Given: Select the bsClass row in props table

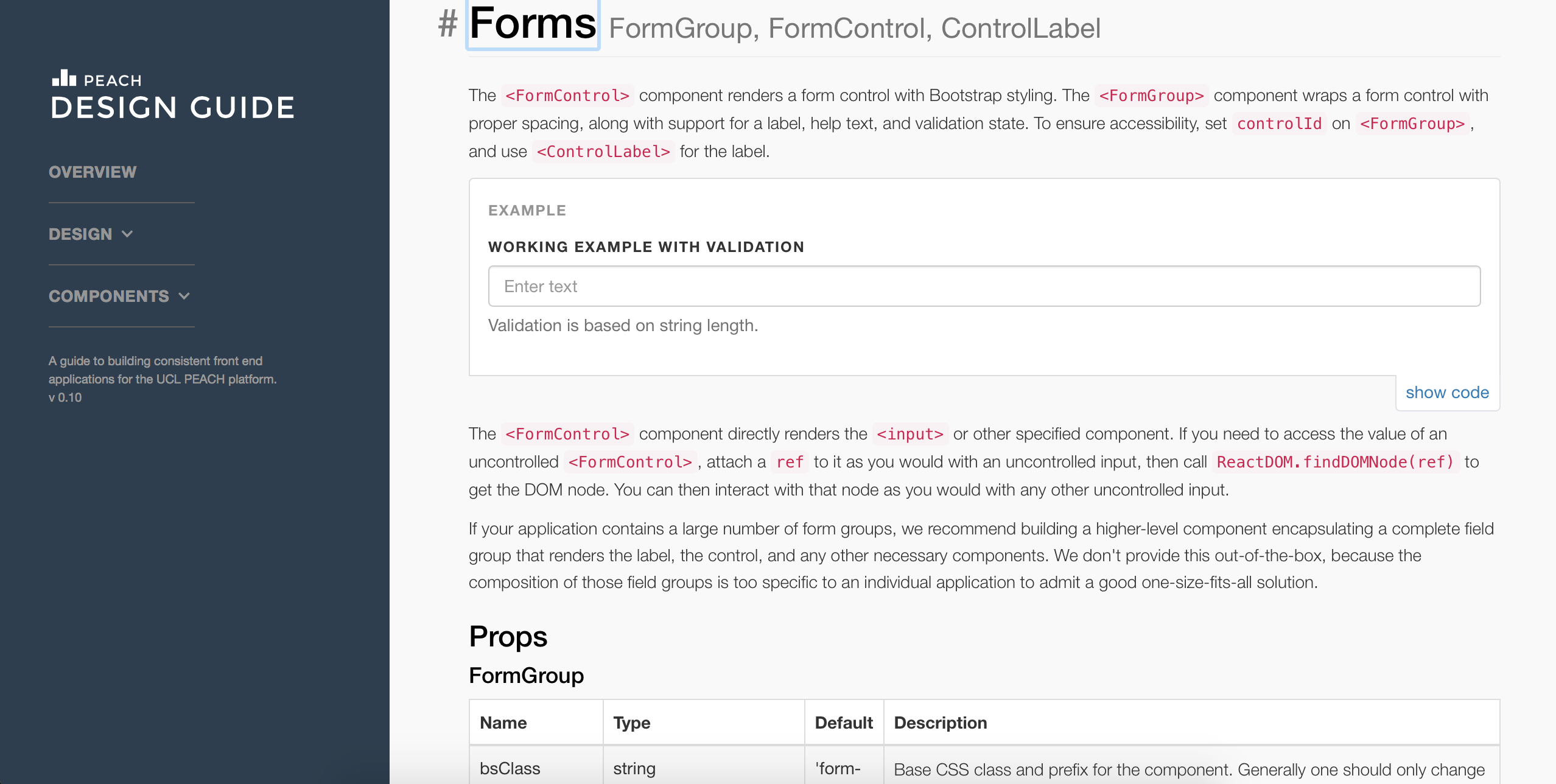Looking at the screenshot, I should pyautogui.click(x=984, y=769).
